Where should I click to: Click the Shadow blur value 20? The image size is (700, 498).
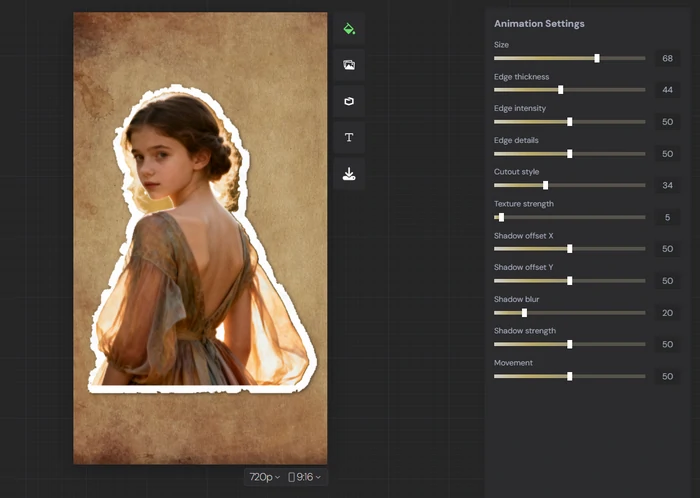pyautogui.click(x=667, y=313)
